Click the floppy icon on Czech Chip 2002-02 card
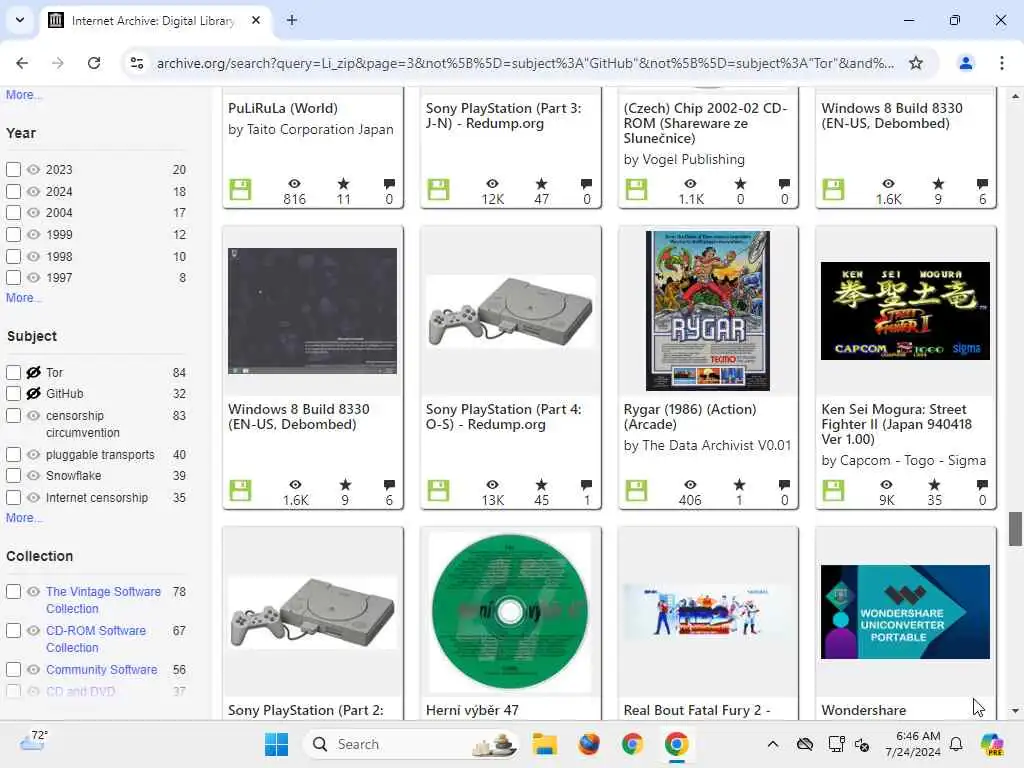 (636, 189)
